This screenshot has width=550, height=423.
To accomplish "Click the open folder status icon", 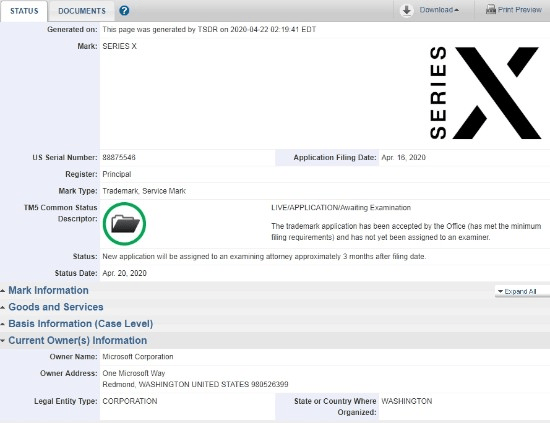I will tap(124, 224).
